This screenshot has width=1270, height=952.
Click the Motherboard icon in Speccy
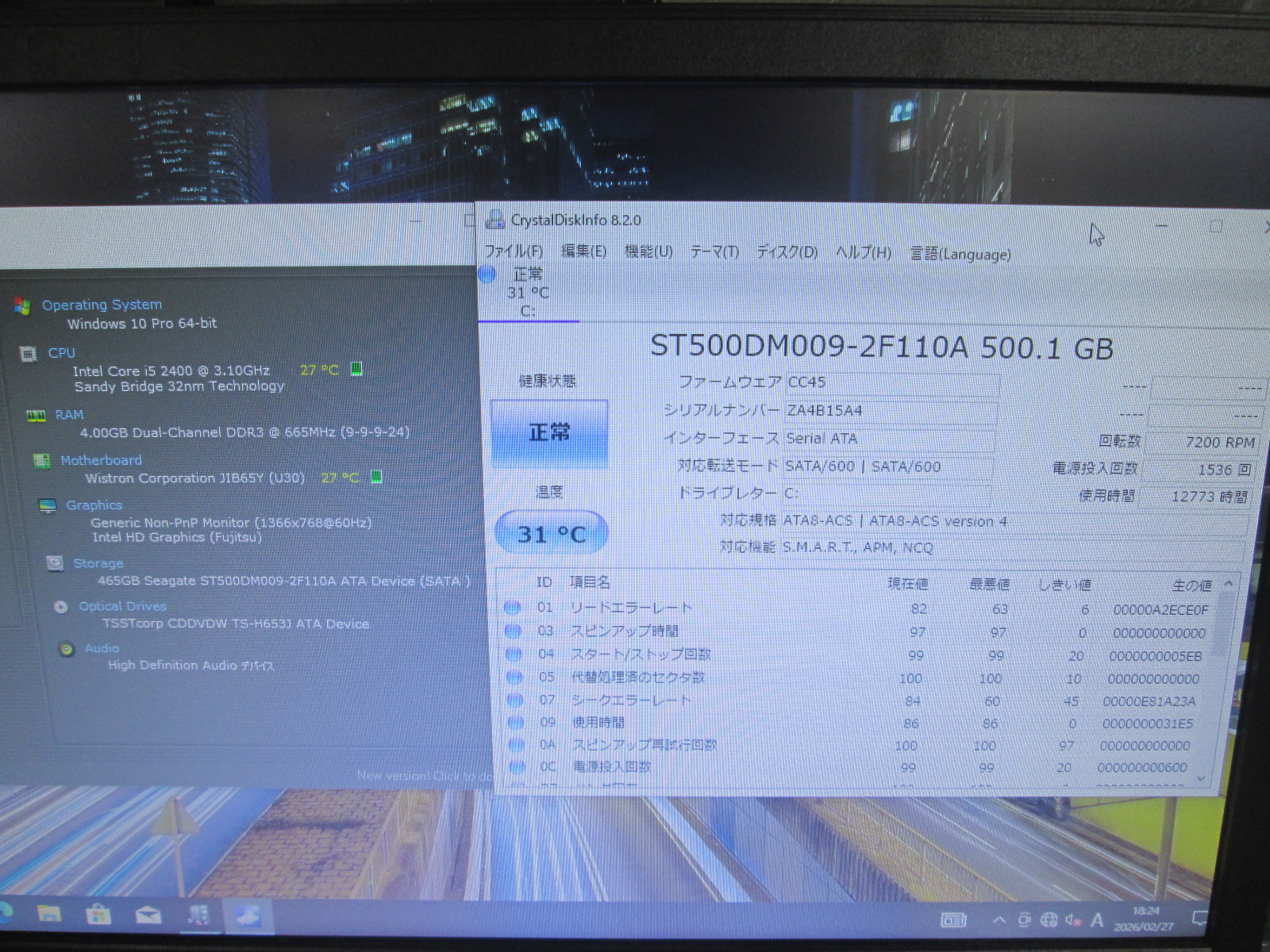point(41,461)
